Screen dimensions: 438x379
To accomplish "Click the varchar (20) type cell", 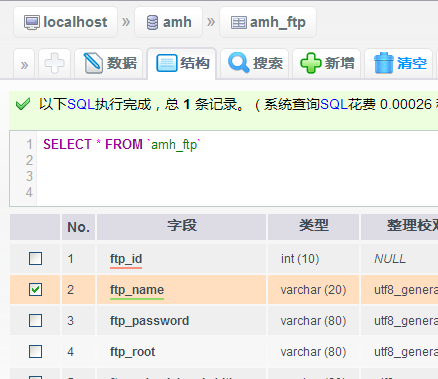I will pyautogui.click(x=313, y=290).
